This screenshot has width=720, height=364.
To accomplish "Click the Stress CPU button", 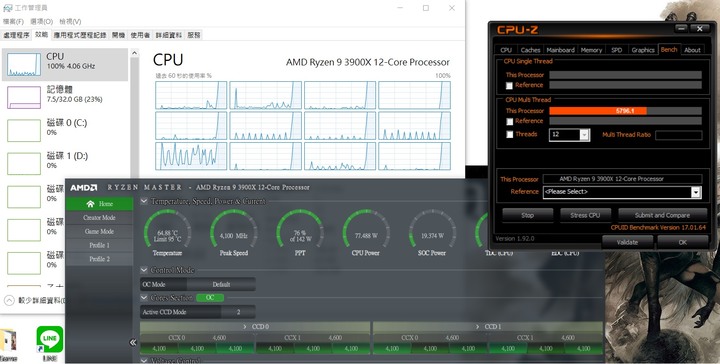I will pos(585,215).
